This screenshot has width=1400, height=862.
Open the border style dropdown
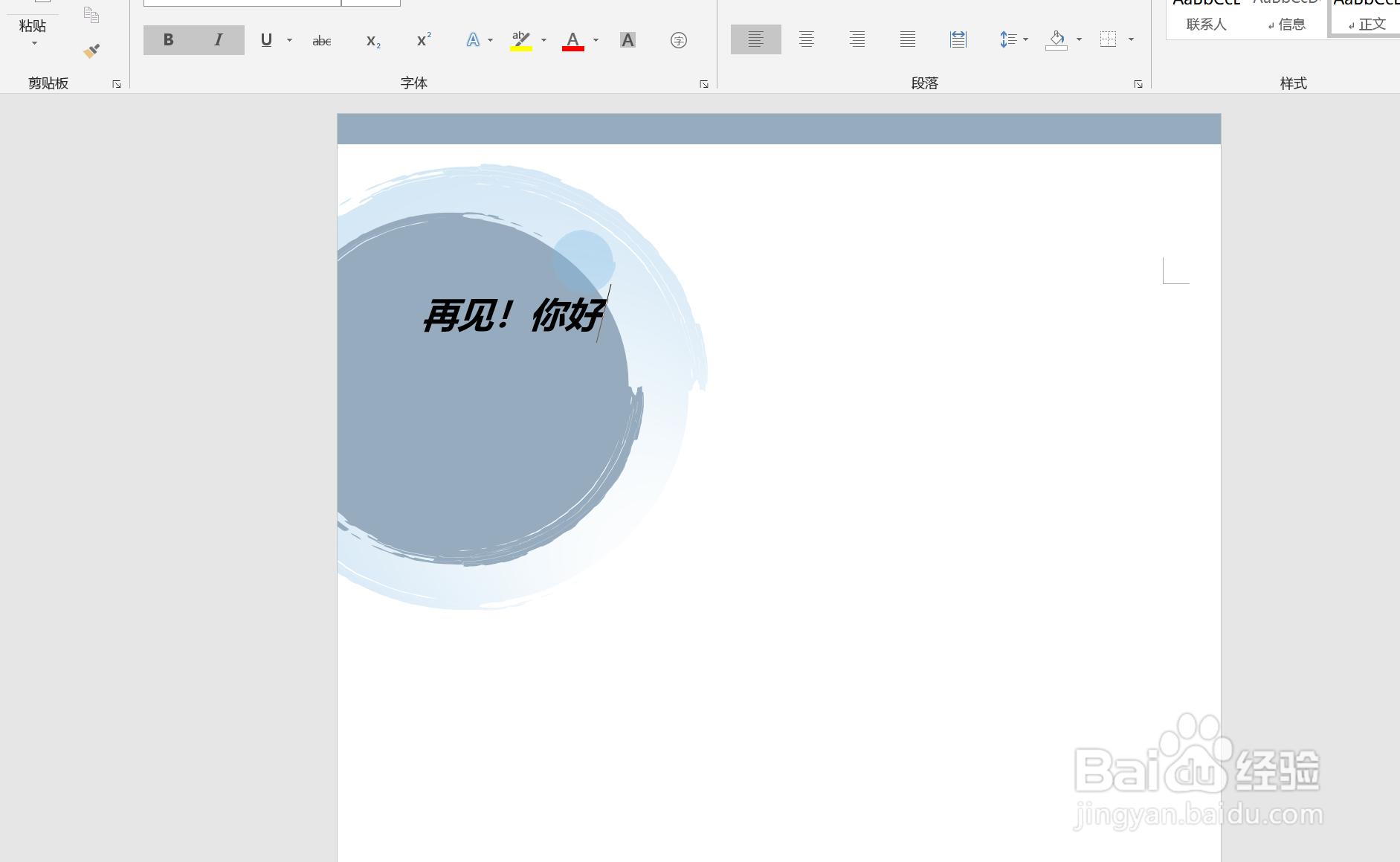tap(1129, 39)
